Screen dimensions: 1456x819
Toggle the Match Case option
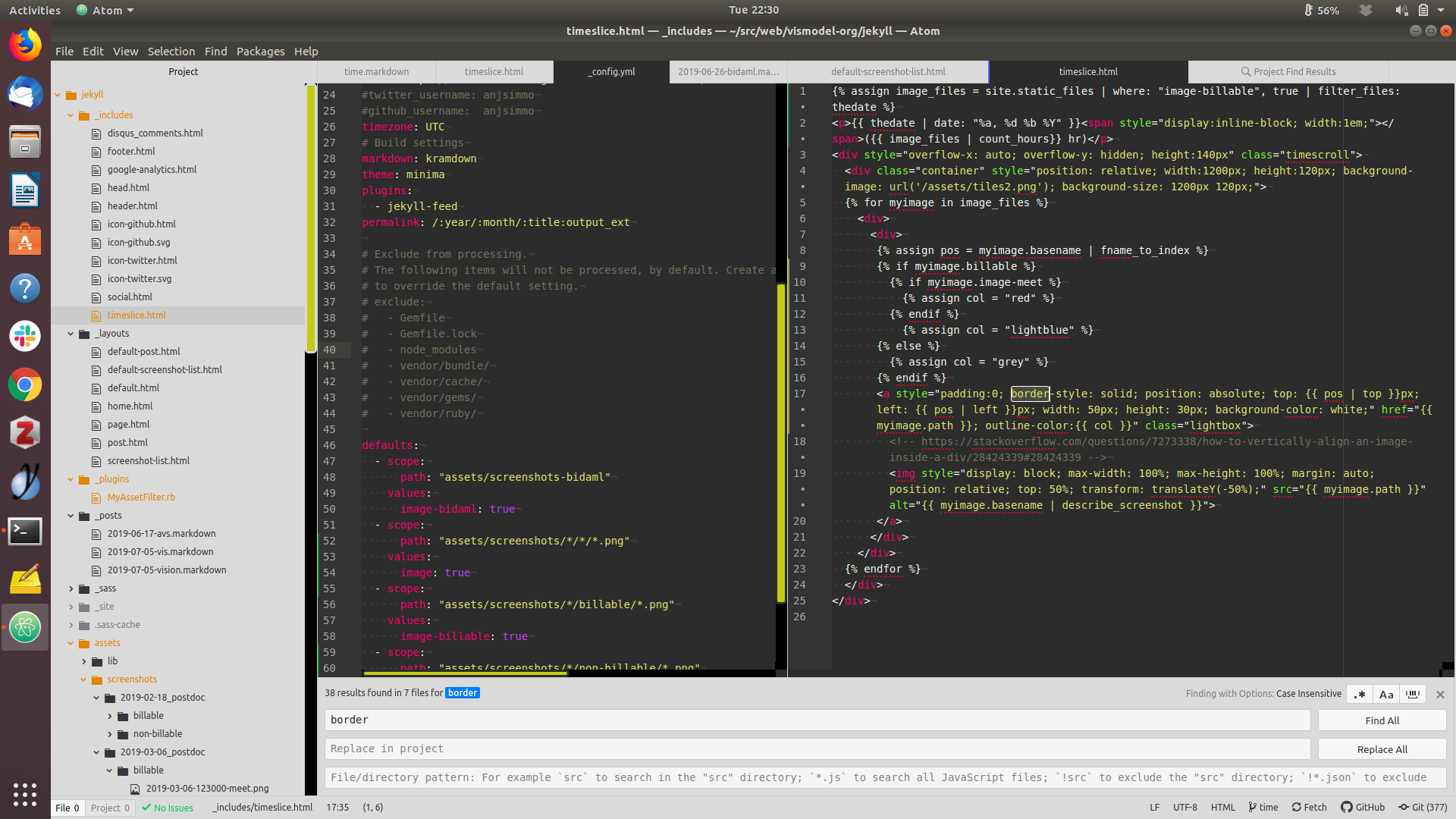click(x=1386, y=694)
